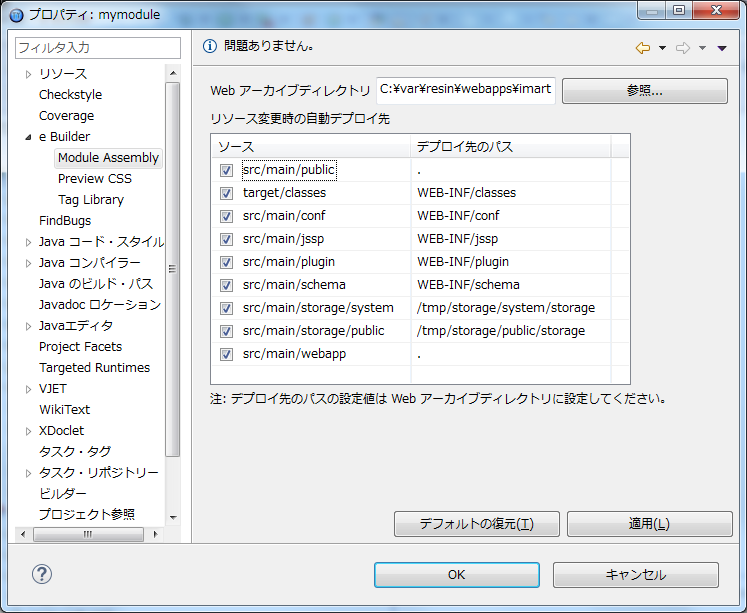
Task: Select Module Assembly in the tree
Action: 108,158
